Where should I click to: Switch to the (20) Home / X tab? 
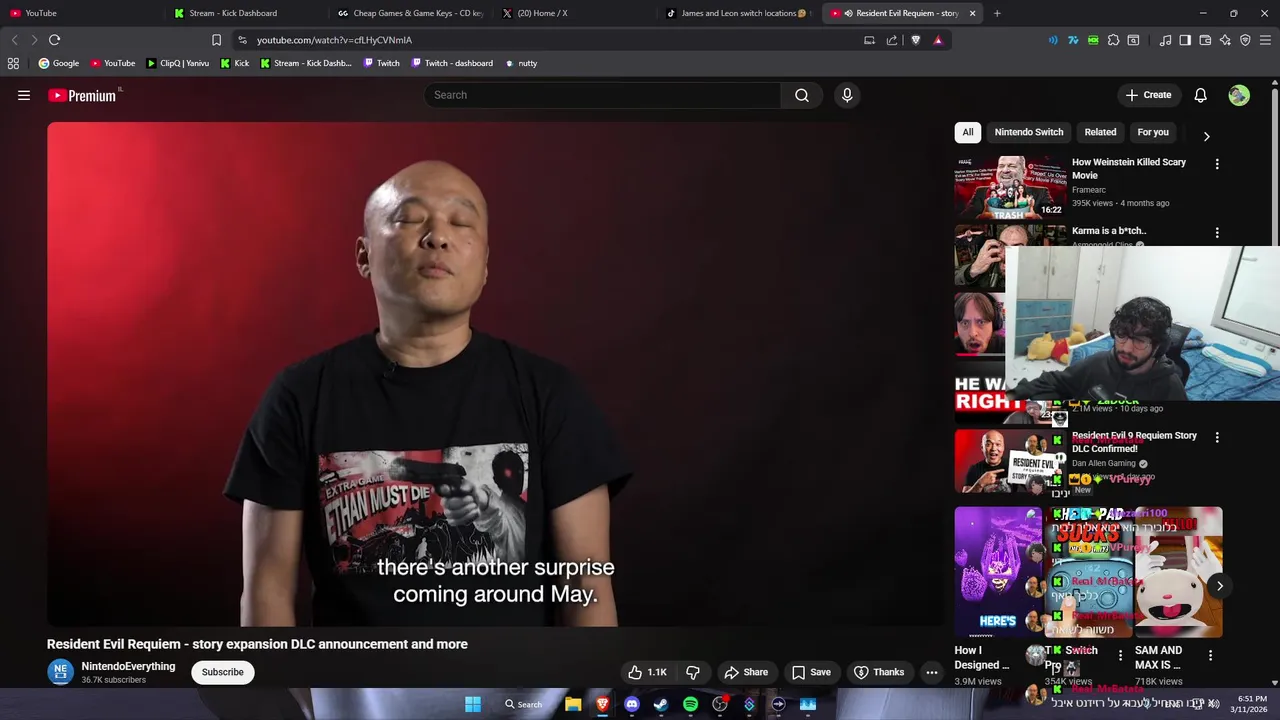pyautogui.click(x=574, y=13)
